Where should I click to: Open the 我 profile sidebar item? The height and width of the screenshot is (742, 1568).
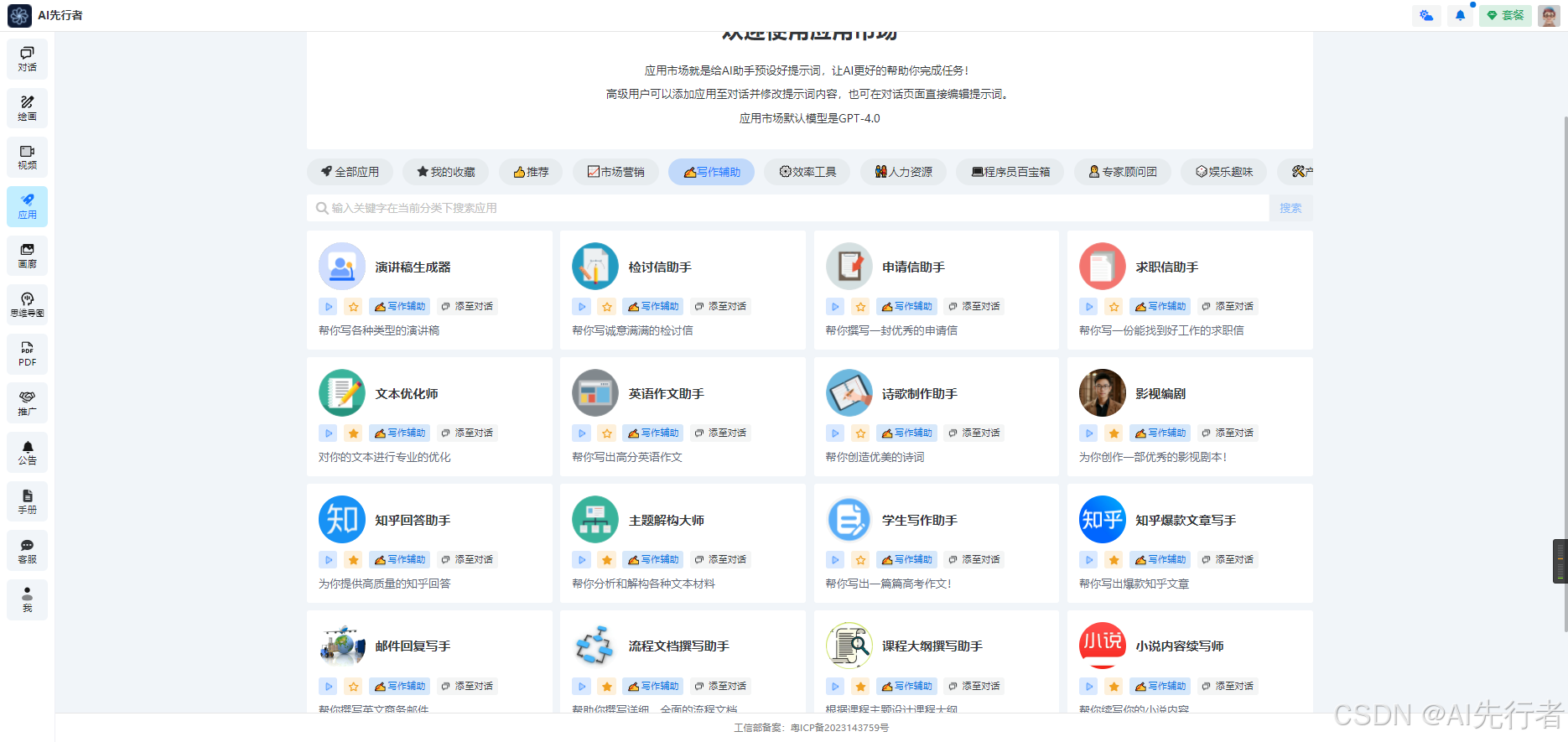[27, 599]
